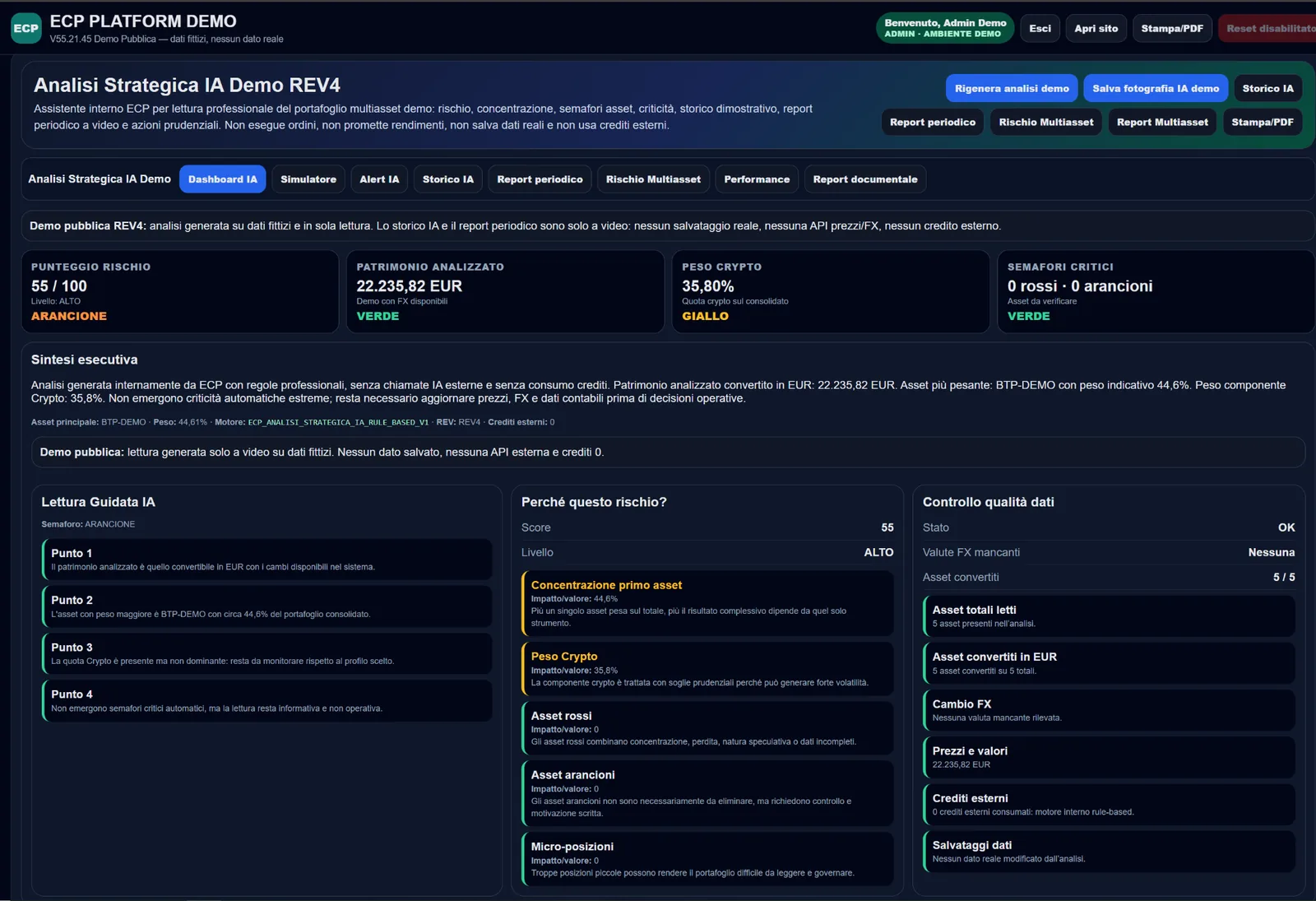The image size is (1316, 901).
Task: Switch to the Simulatore tab
Action: tap(308, 179)
